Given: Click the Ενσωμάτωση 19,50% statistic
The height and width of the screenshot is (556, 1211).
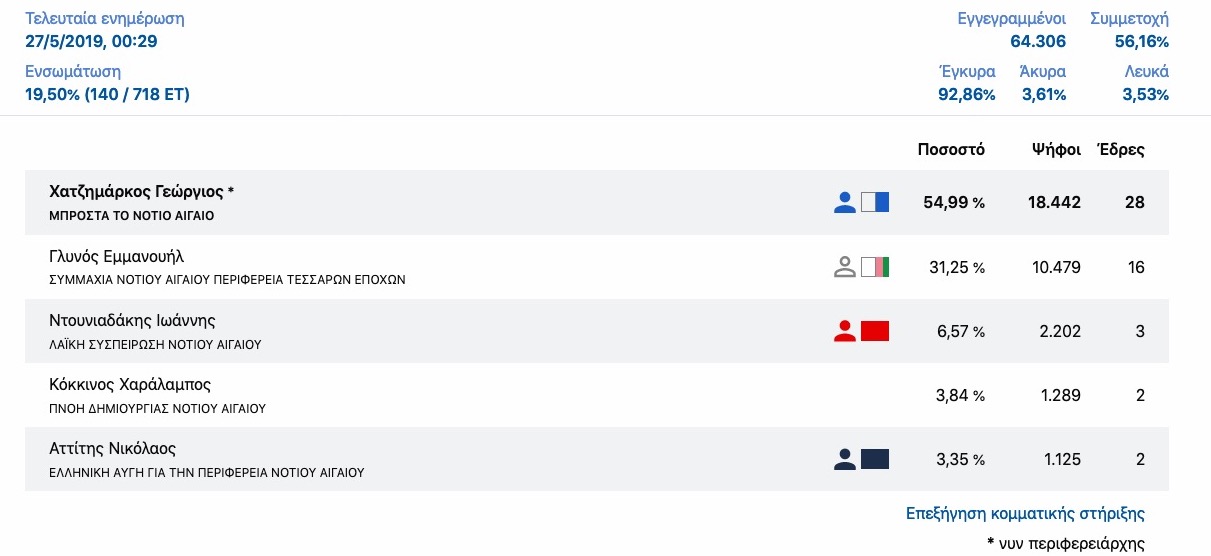Looking at the screenshot, I should pyautogui.click(x=107, y=84).
